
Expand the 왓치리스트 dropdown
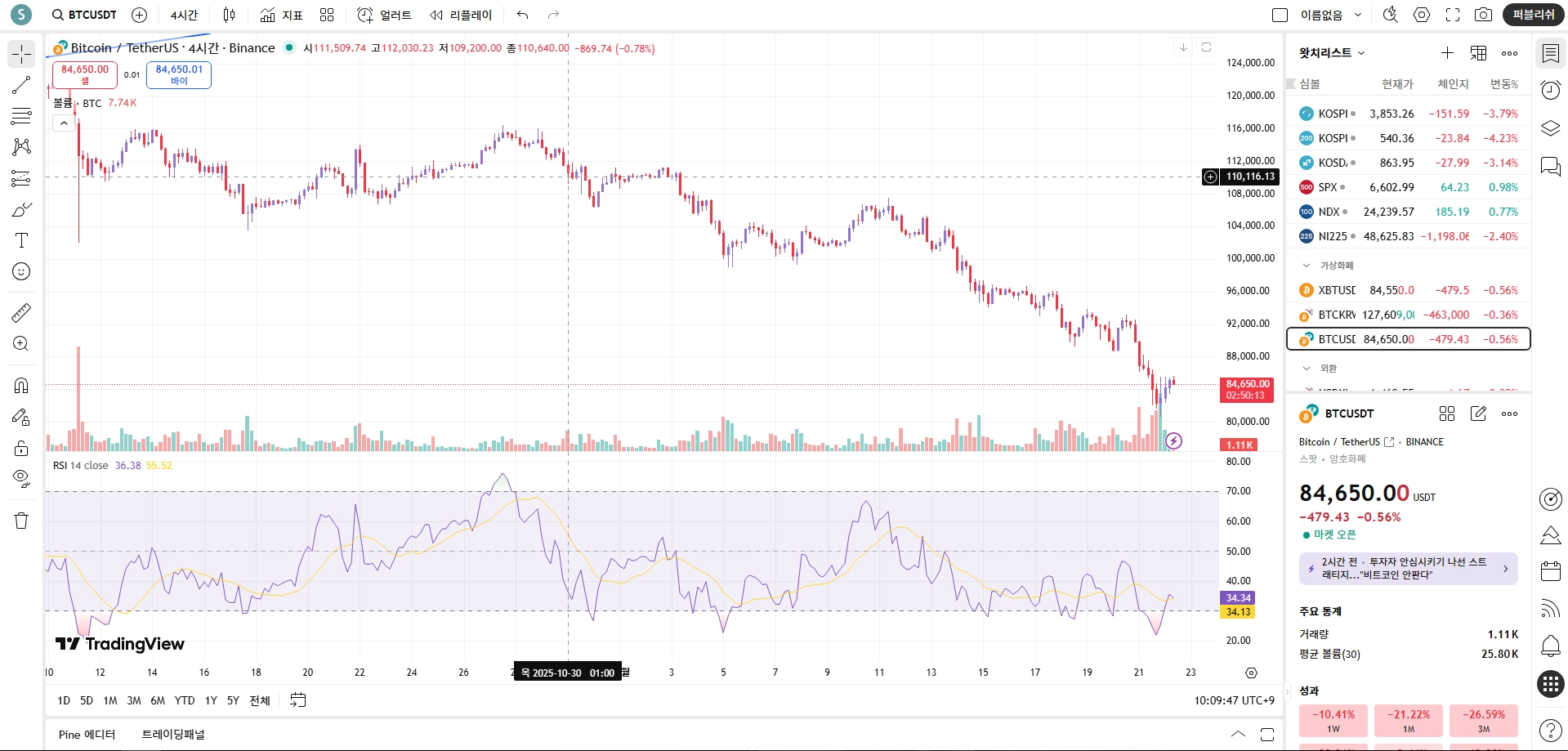pos(1332,53)
